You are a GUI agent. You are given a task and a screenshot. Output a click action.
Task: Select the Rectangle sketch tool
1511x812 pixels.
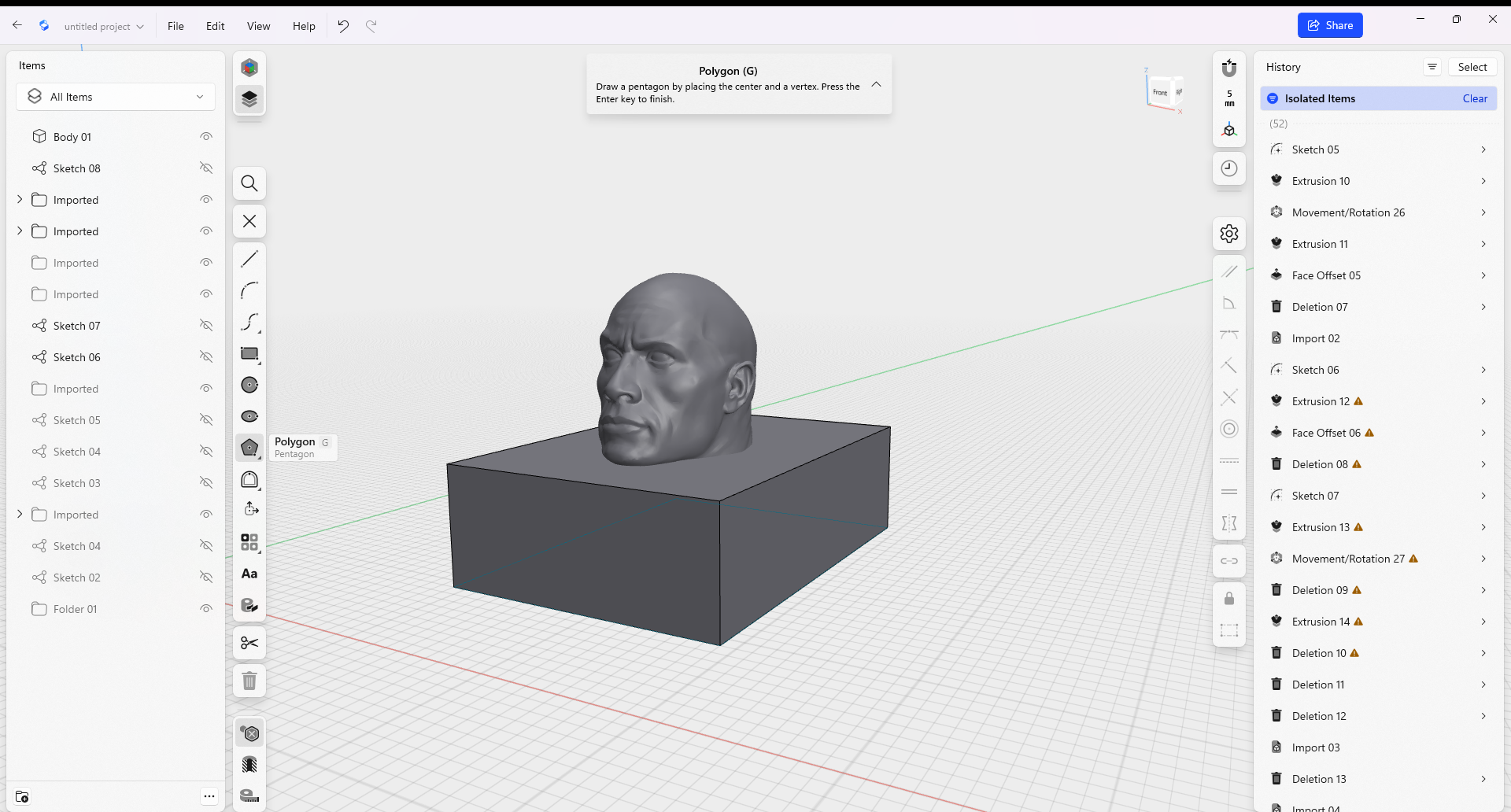(x=249, y=353)
